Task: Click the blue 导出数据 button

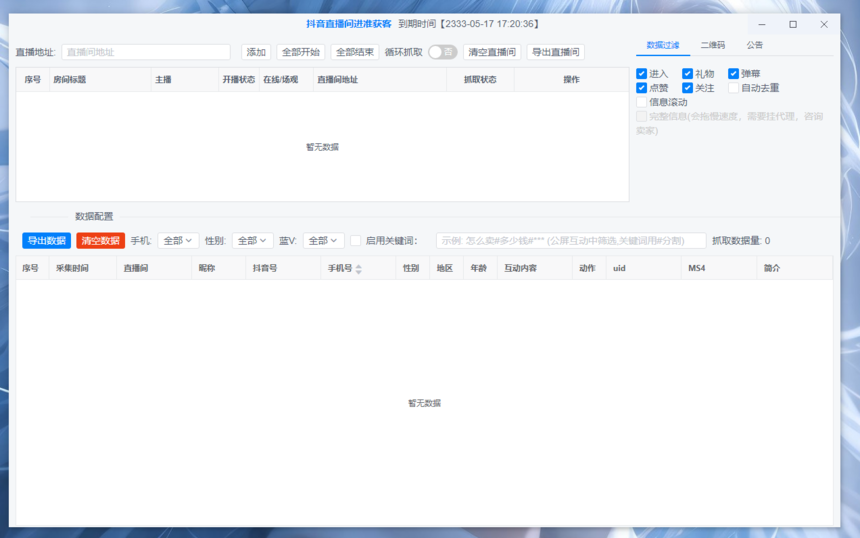Action: pyautogui.click(x=47, y=241)
